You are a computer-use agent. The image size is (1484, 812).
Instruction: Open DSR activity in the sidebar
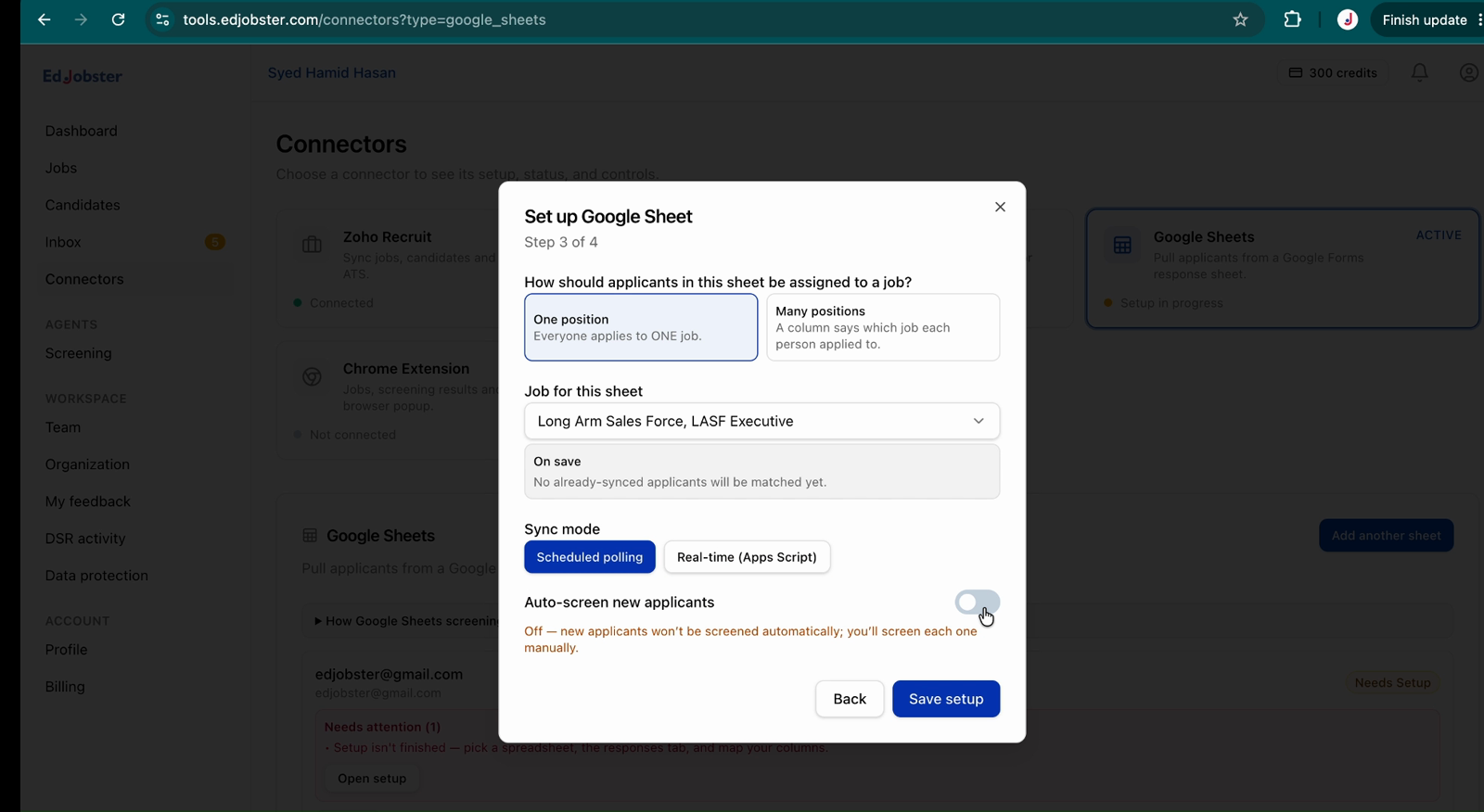[x=85, y=539]
